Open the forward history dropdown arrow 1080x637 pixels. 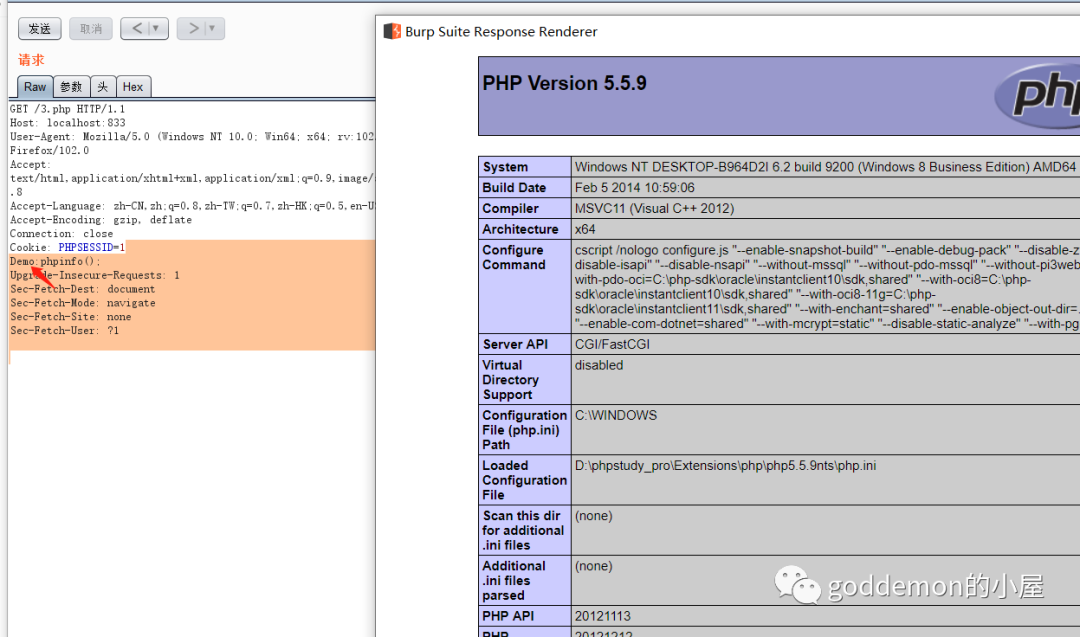tap(213, 28)
